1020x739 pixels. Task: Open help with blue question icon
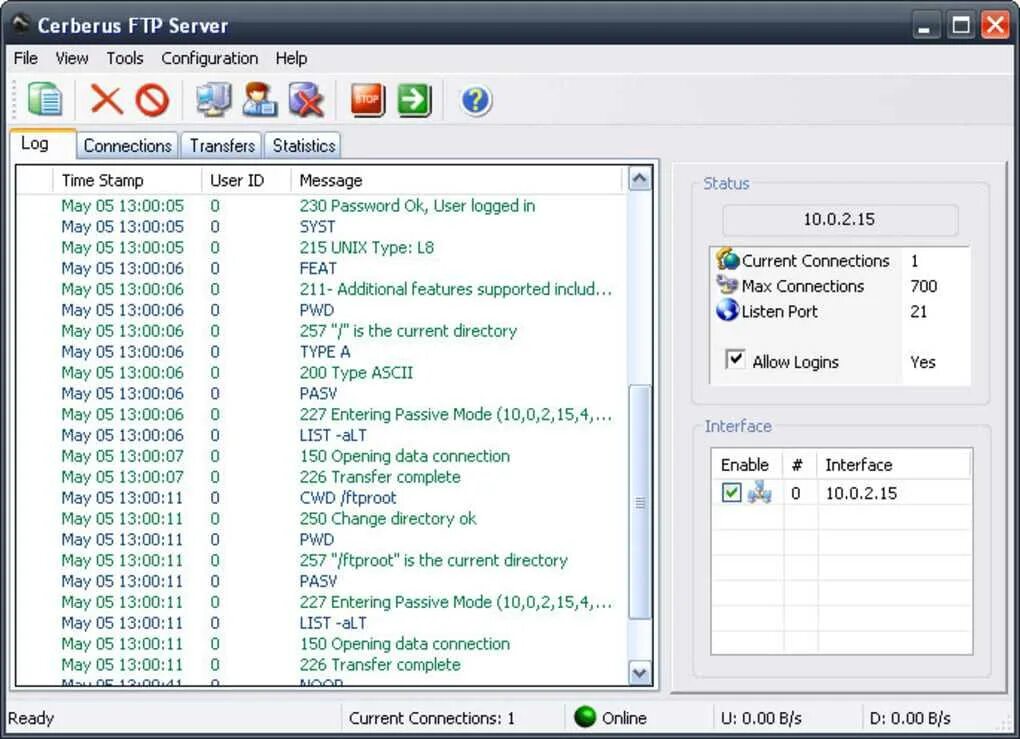[x=476, y=100]
